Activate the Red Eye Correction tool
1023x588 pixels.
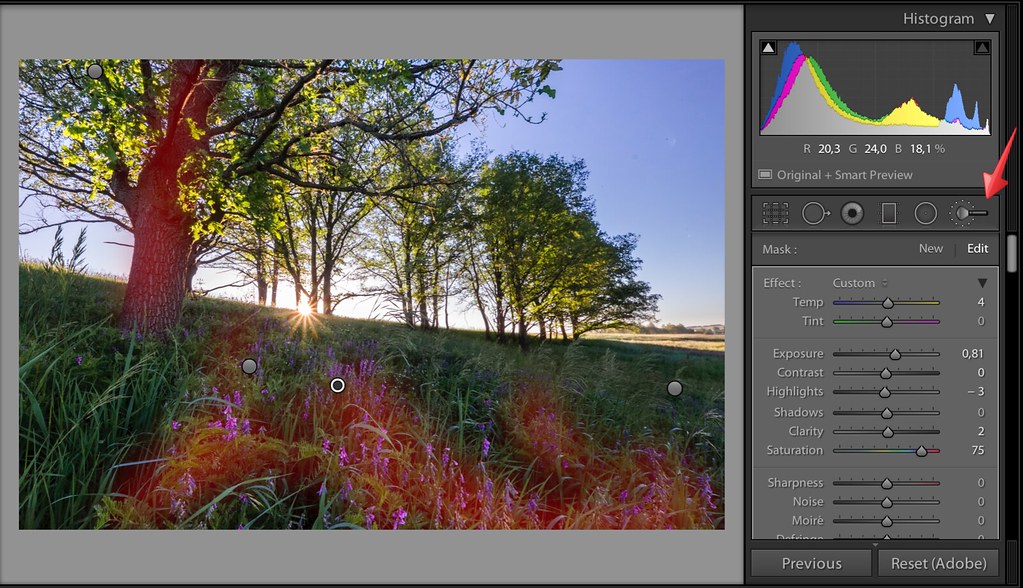852,213
